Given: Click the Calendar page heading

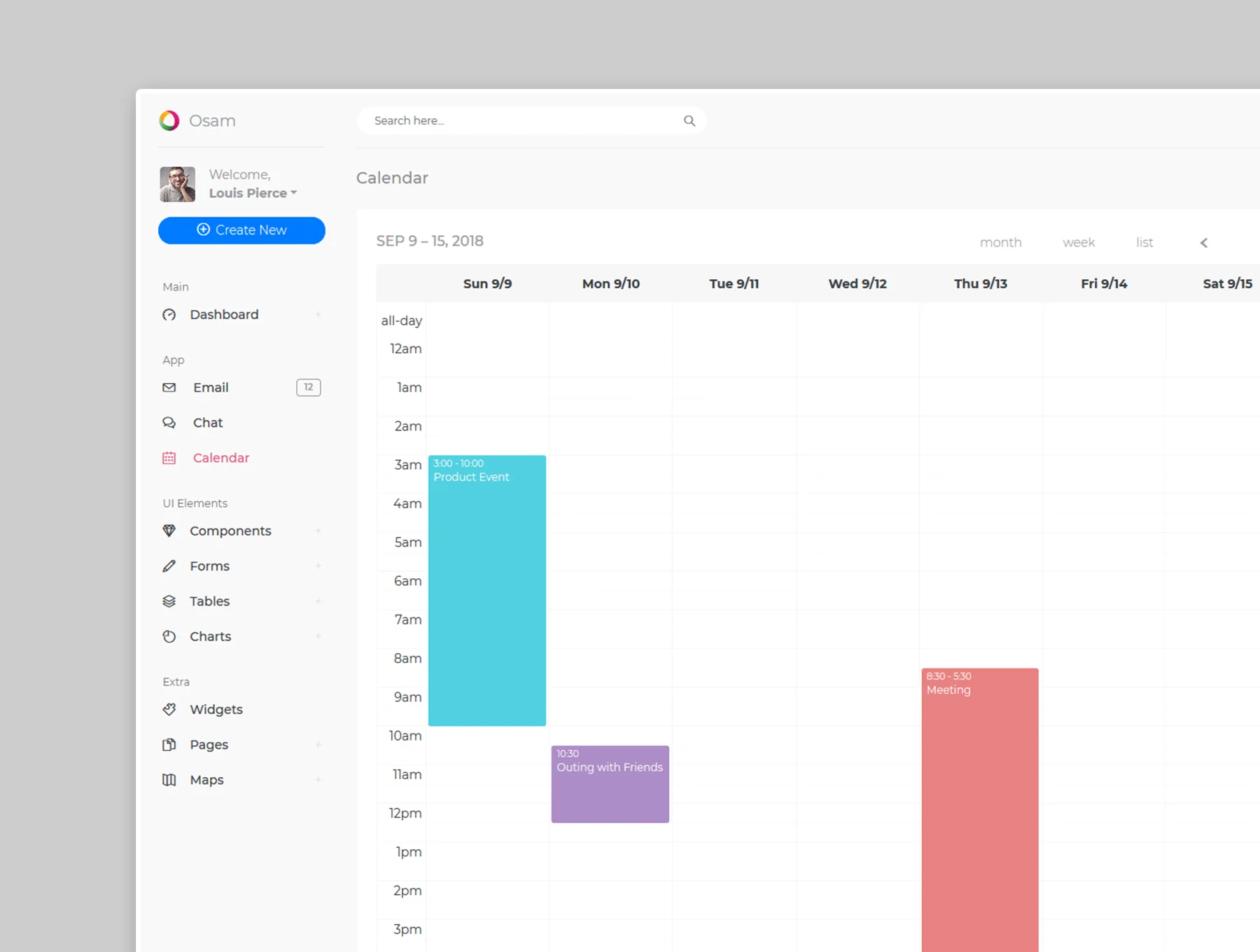Looking at the screenshot, I should (392, 178).
